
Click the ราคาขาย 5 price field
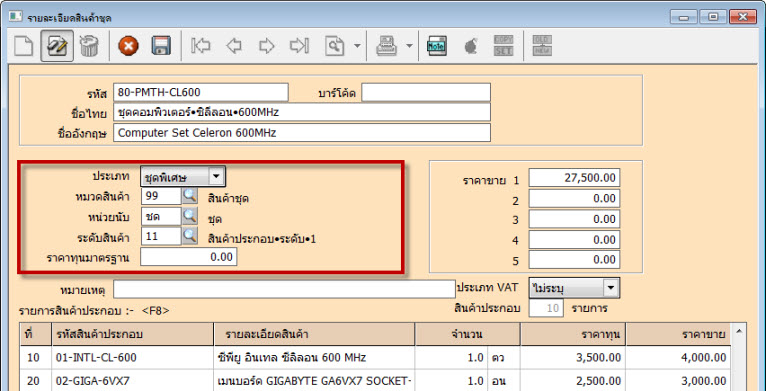tap(574, 260)
